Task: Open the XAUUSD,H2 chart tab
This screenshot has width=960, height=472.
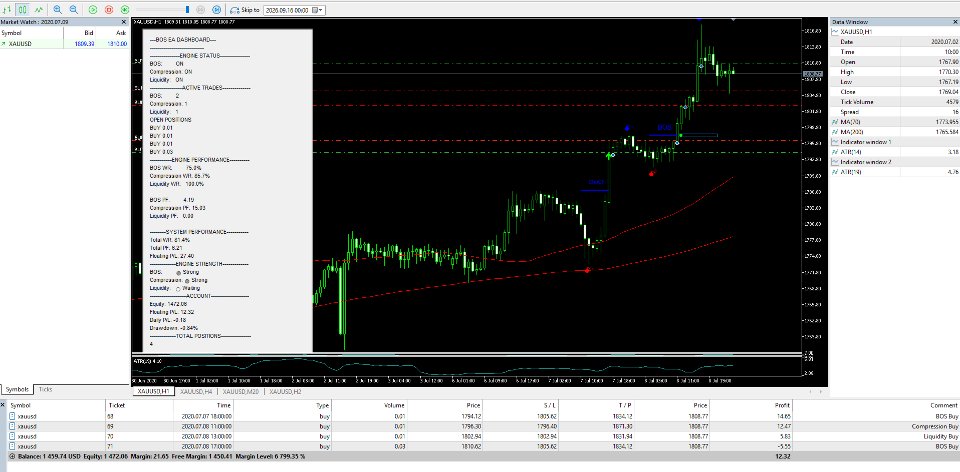Action: 287,391
